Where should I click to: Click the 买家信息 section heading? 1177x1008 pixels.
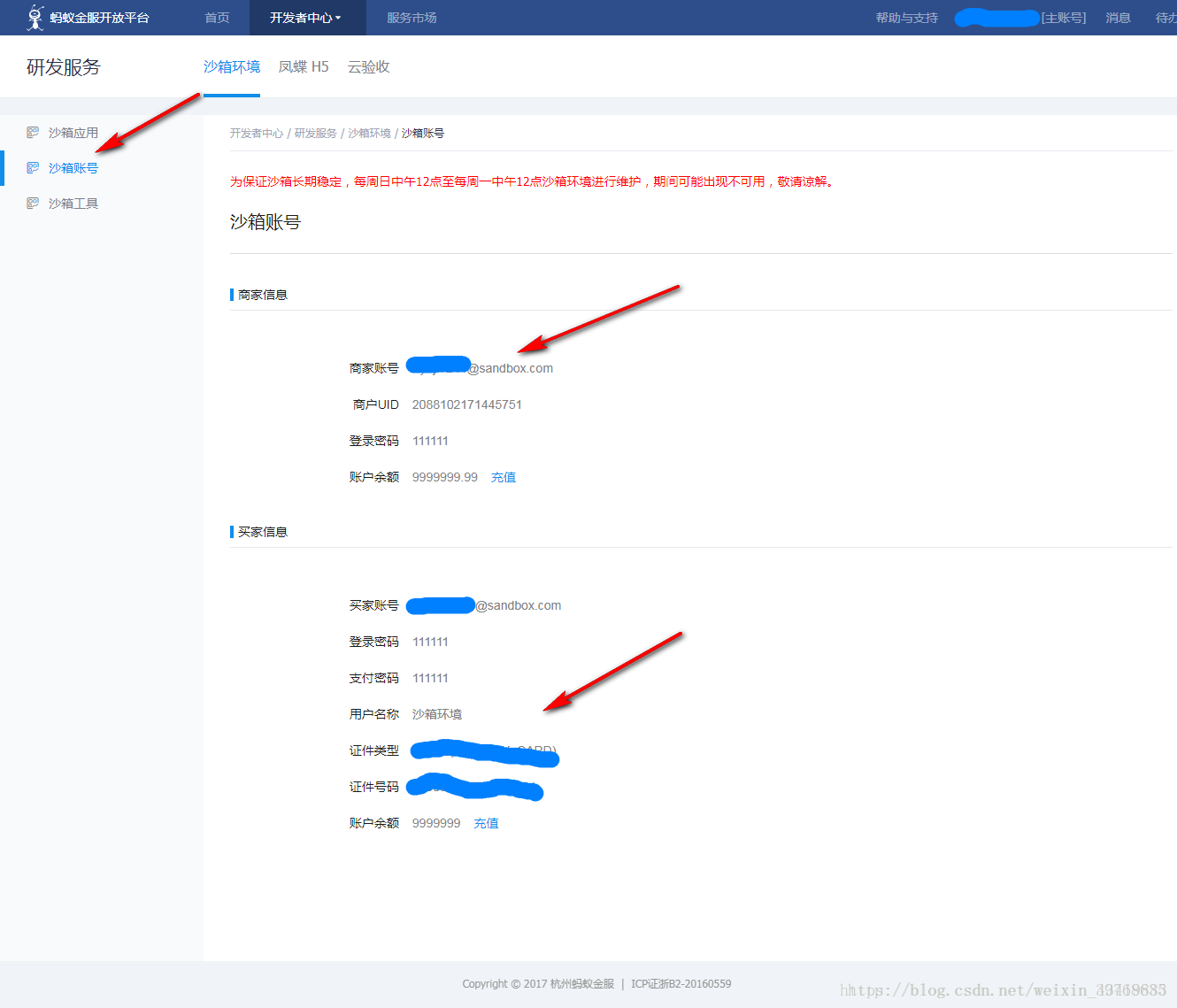[x=263, y=532]
